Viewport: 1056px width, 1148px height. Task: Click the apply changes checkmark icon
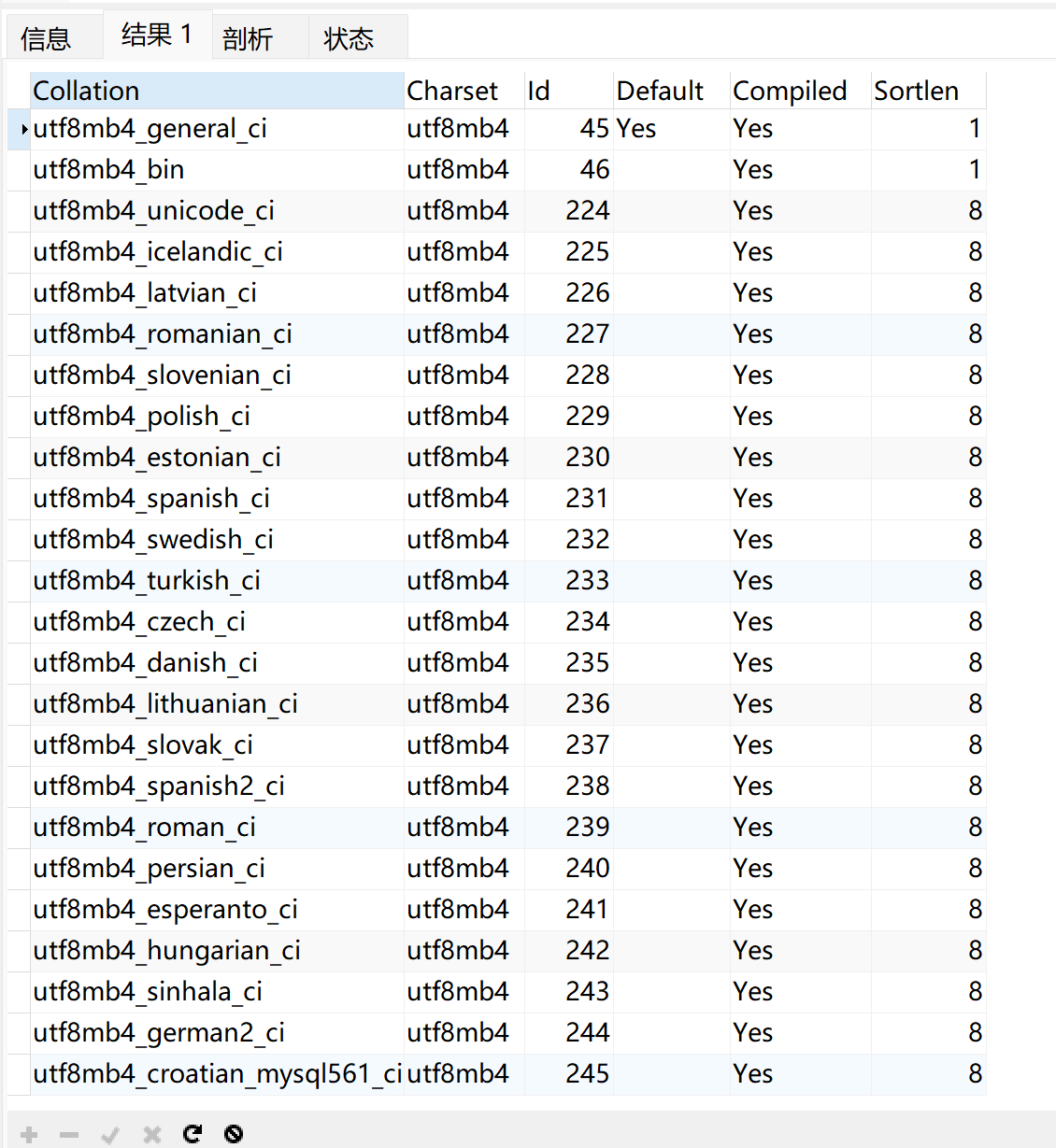pos(110,1135)
